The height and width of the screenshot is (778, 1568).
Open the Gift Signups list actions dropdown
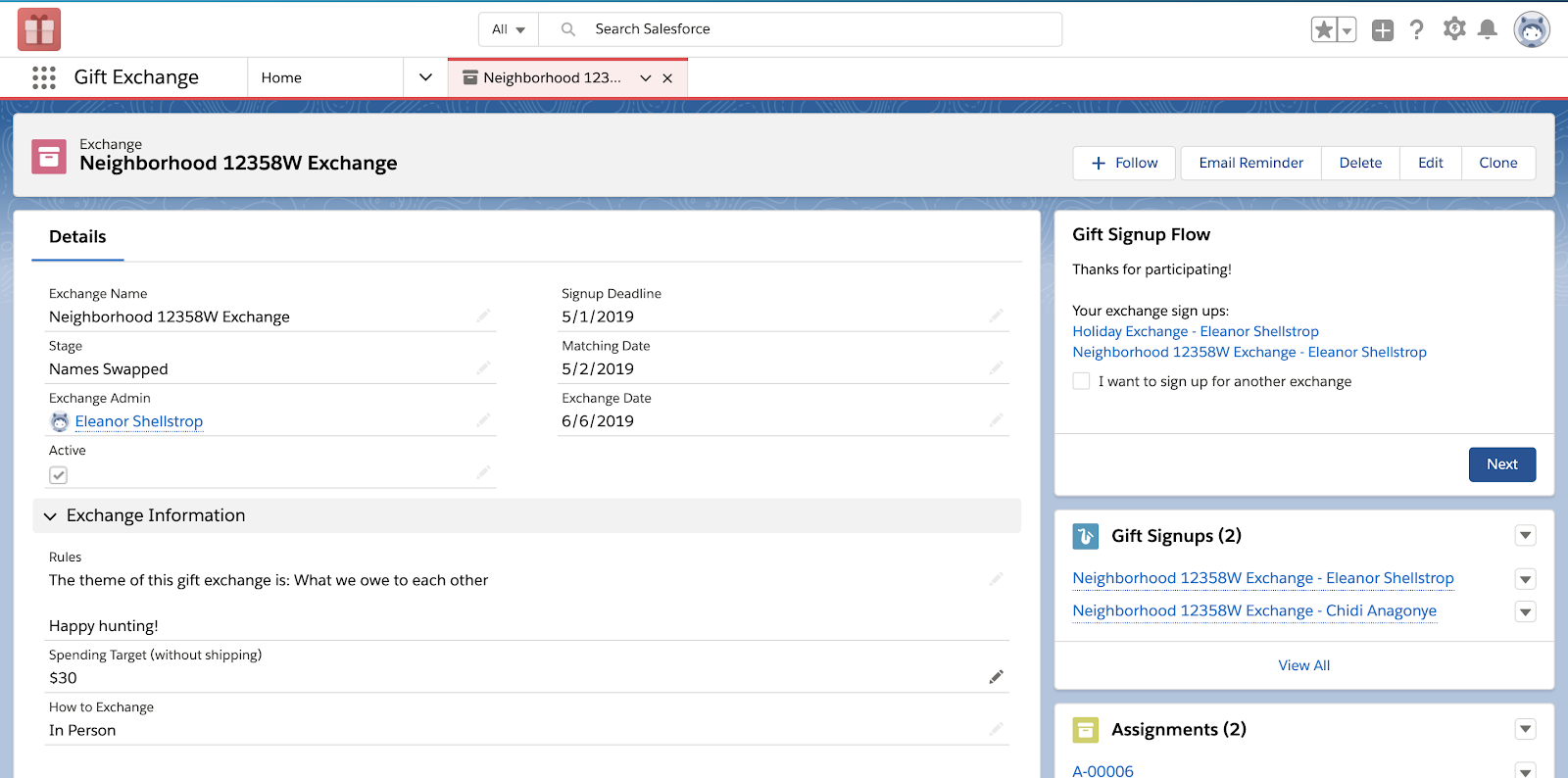(x=1525, y=535)
